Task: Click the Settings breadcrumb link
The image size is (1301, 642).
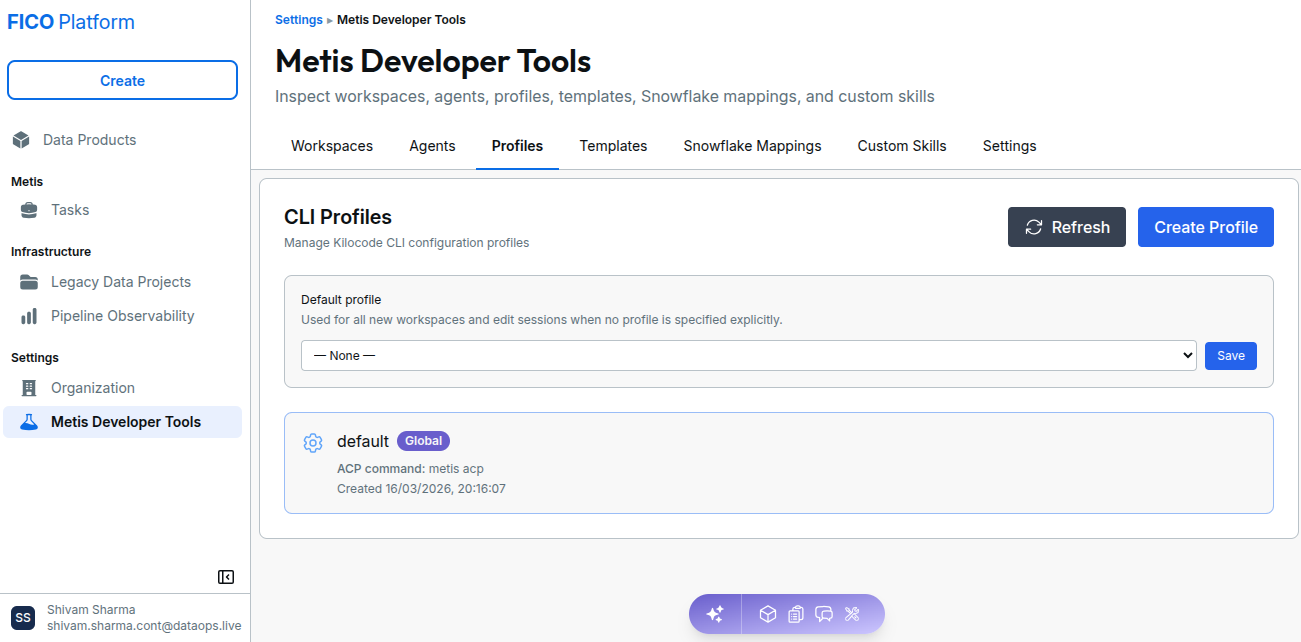Action: 299,20
